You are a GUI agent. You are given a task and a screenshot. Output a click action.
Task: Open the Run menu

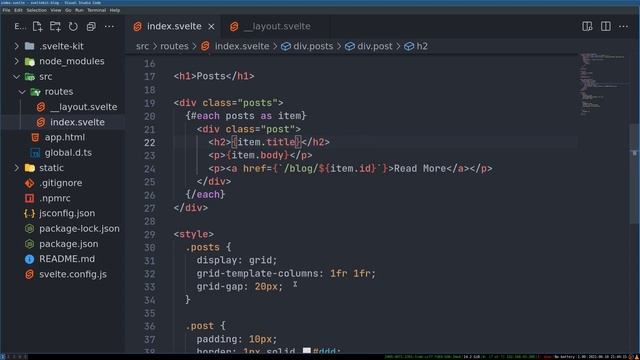79,10
